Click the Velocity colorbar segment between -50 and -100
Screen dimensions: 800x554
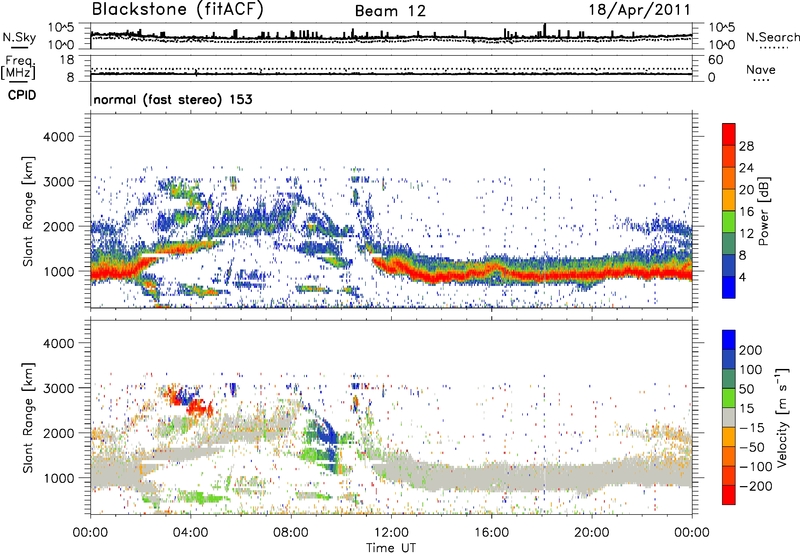tap(729, 456)
